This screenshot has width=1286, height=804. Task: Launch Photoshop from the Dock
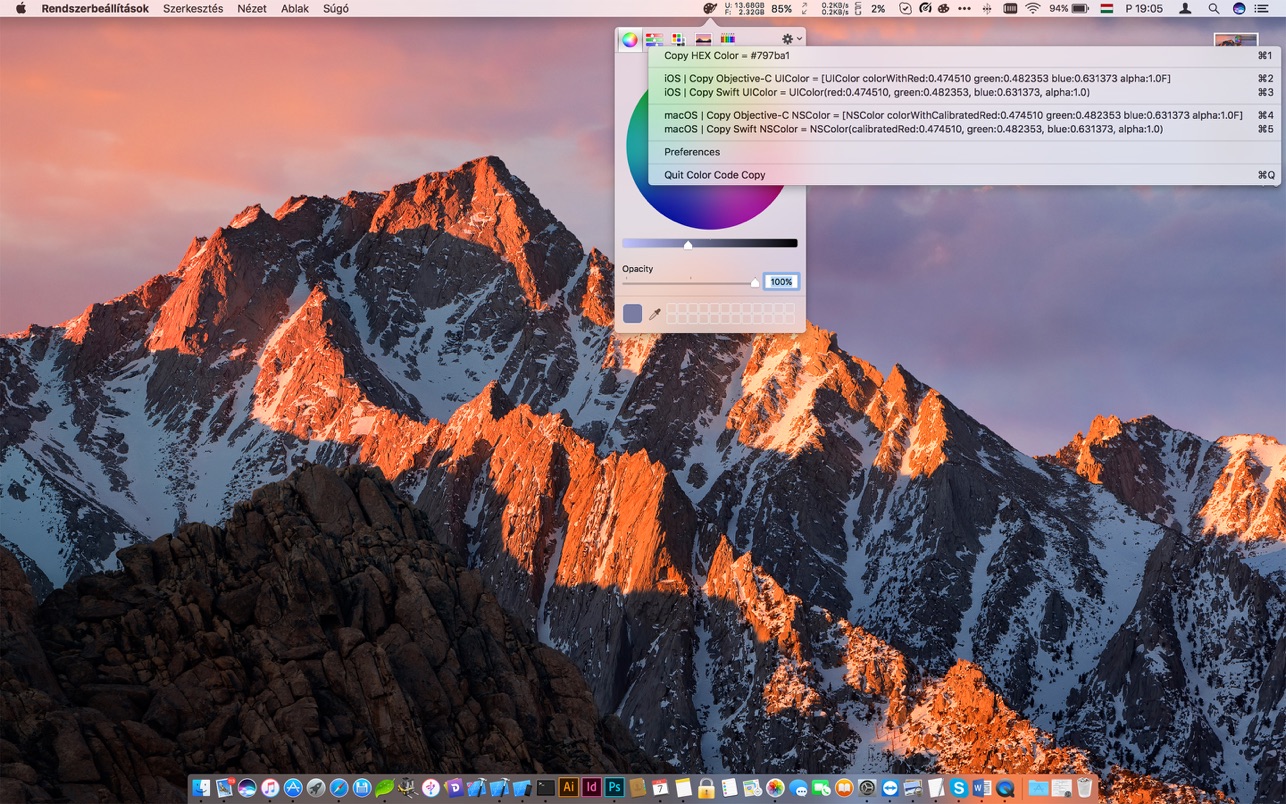click(x=615, y=788)
